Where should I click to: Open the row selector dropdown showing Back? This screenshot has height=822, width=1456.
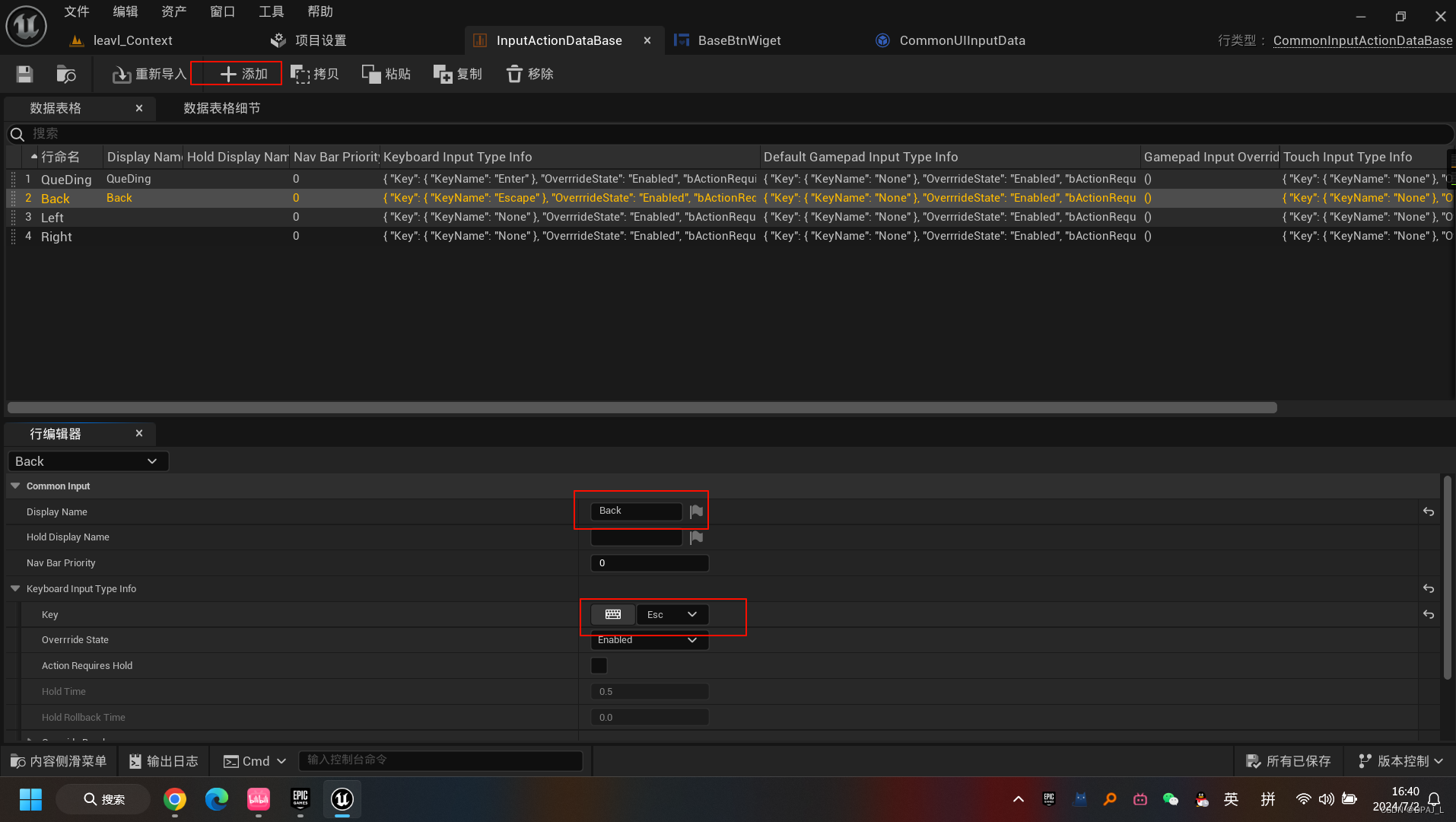coord(87,460)
